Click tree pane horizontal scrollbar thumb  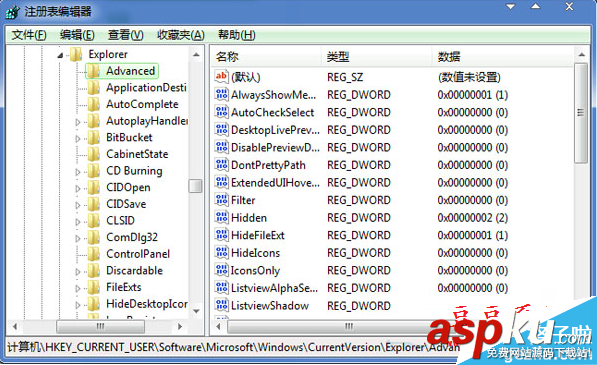(101, 327)
